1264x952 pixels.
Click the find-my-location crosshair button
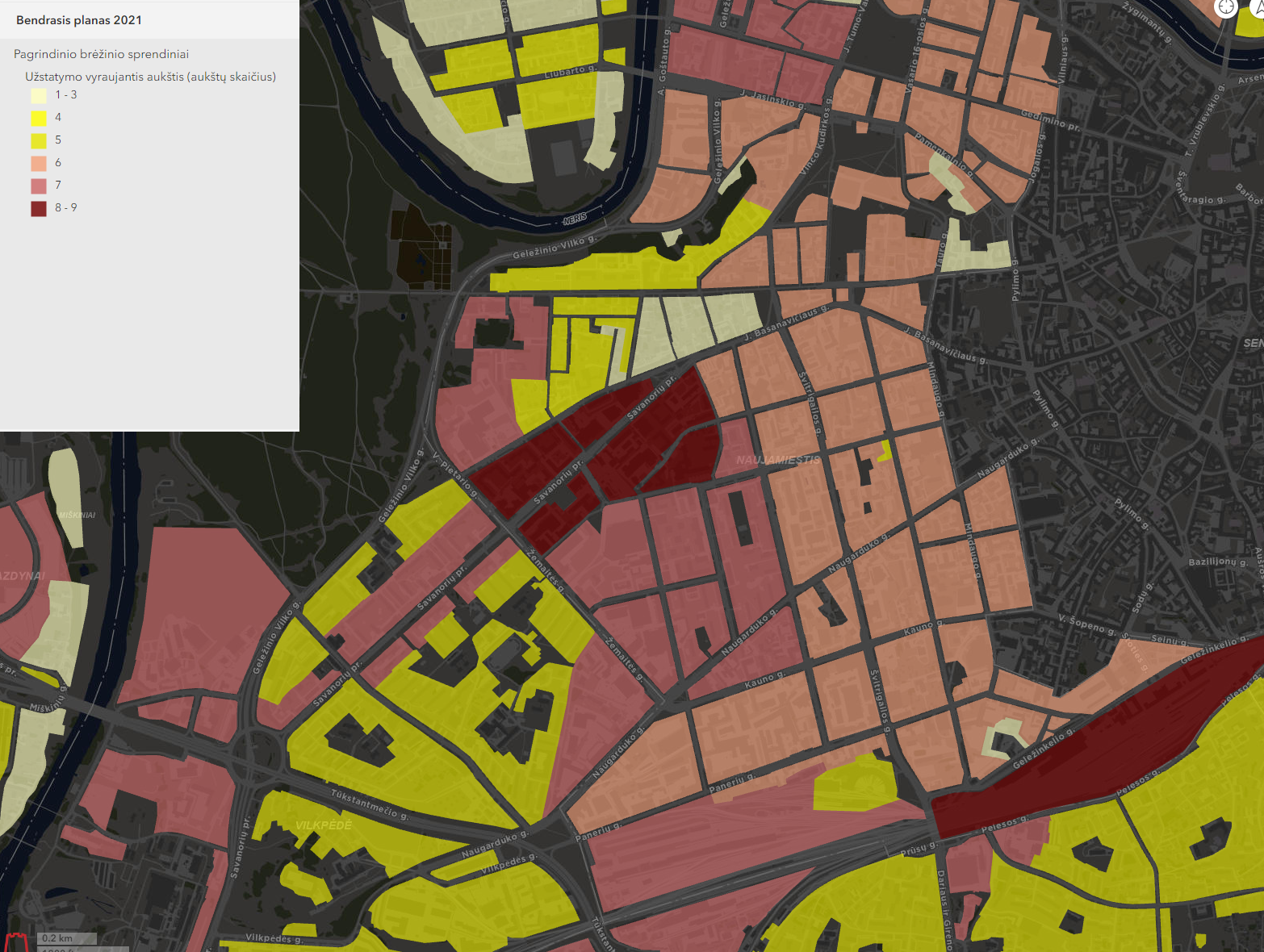tap(1226, 7)
